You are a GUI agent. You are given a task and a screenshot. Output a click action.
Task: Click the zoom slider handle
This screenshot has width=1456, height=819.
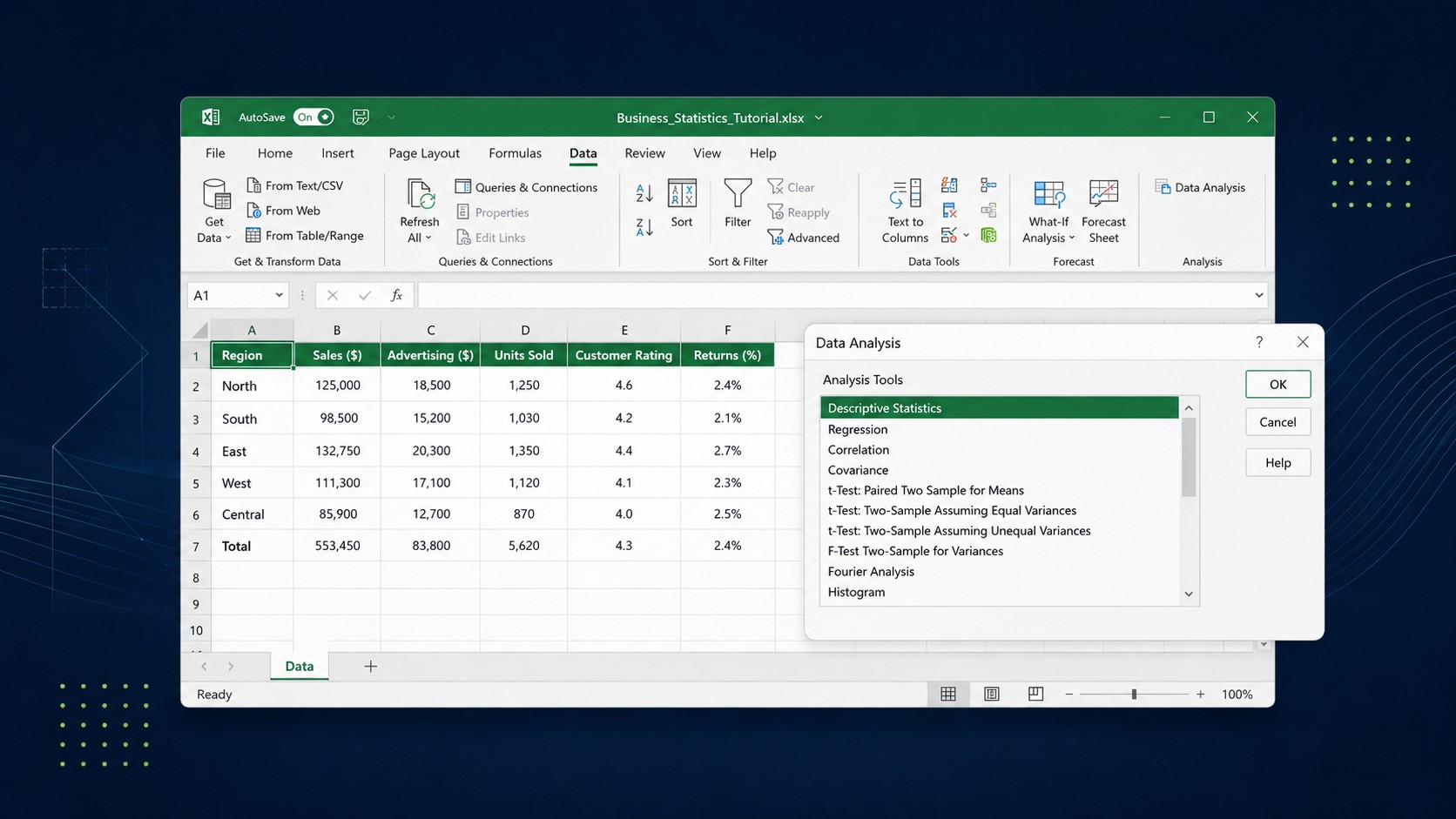pos(1134,694)
